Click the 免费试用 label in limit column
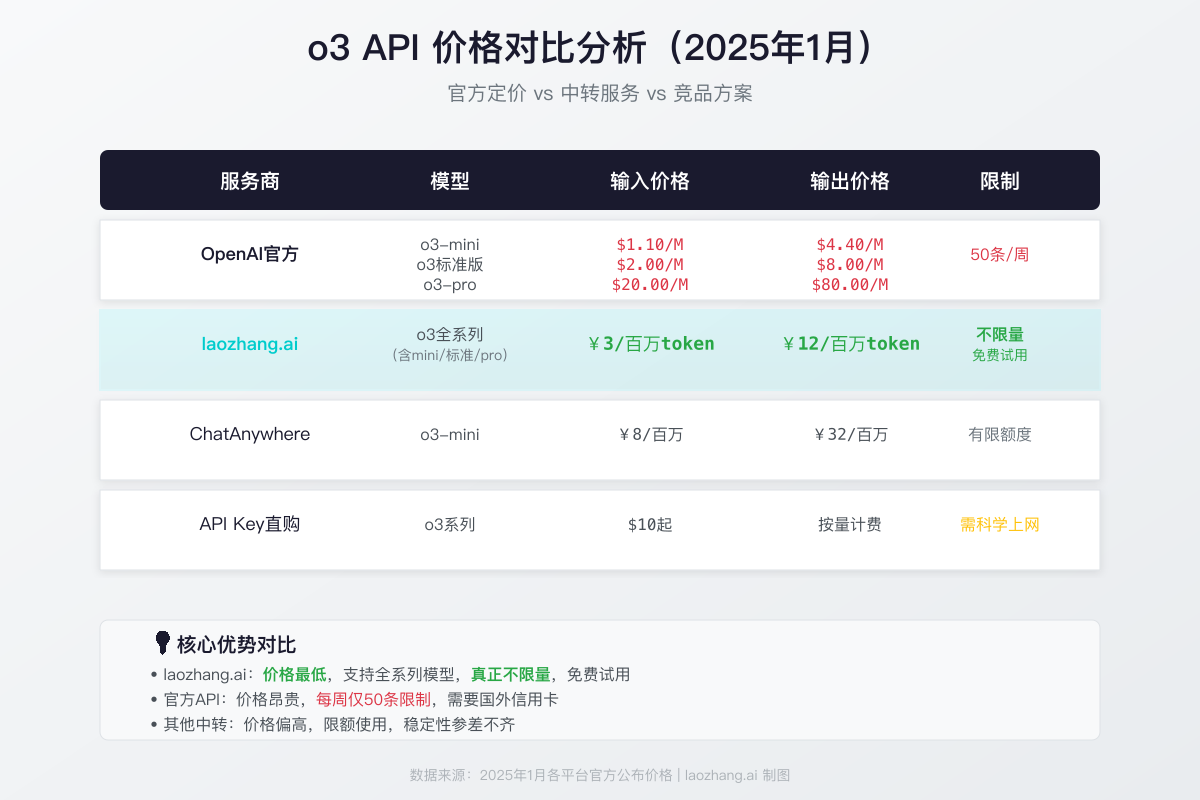 pyautogui.click(x=1000, y=355)
